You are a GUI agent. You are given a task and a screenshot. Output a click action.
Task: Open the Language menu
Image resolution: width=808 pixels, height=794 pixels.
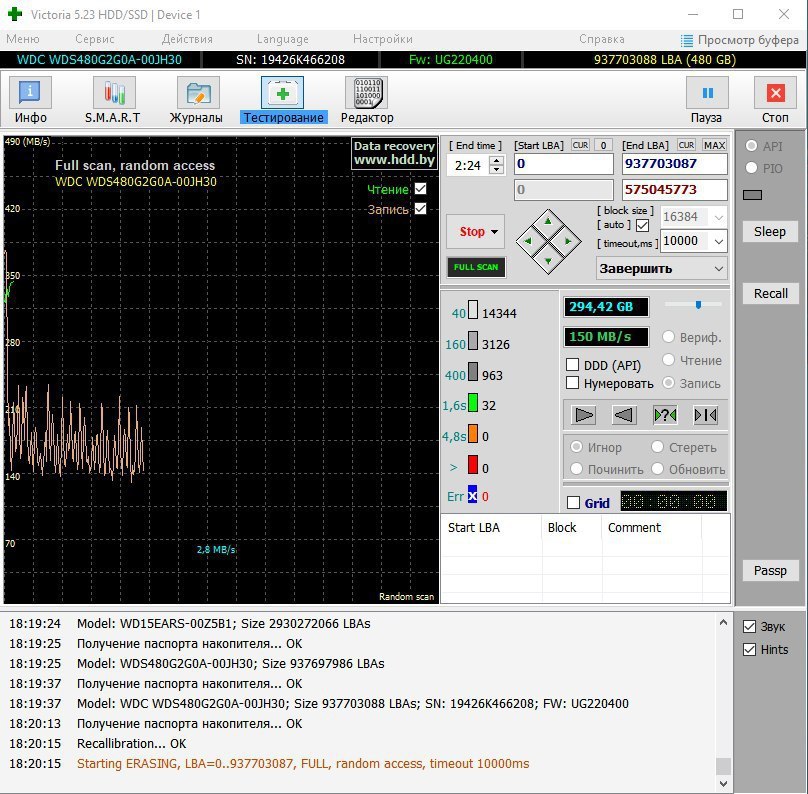tap(282, 39)
